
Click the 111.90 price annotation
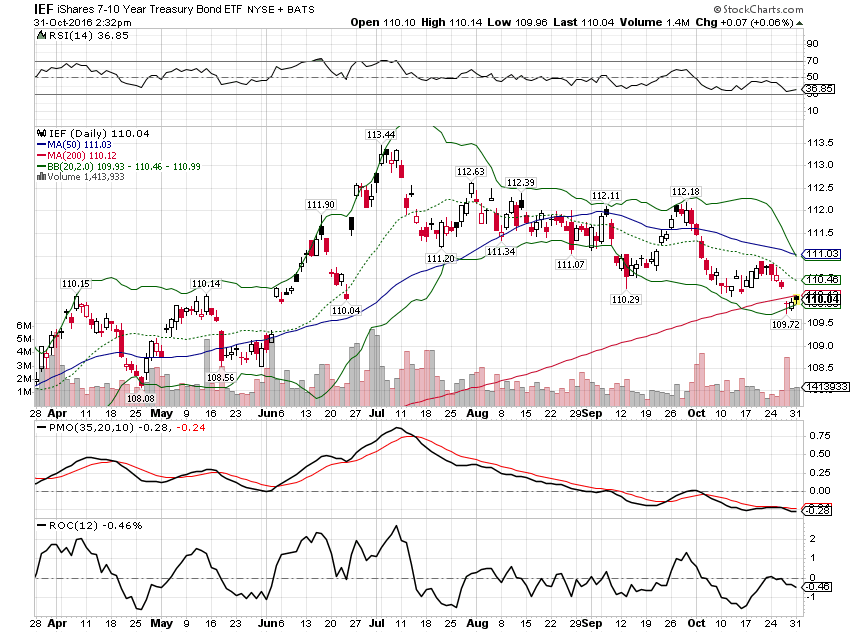320,205
